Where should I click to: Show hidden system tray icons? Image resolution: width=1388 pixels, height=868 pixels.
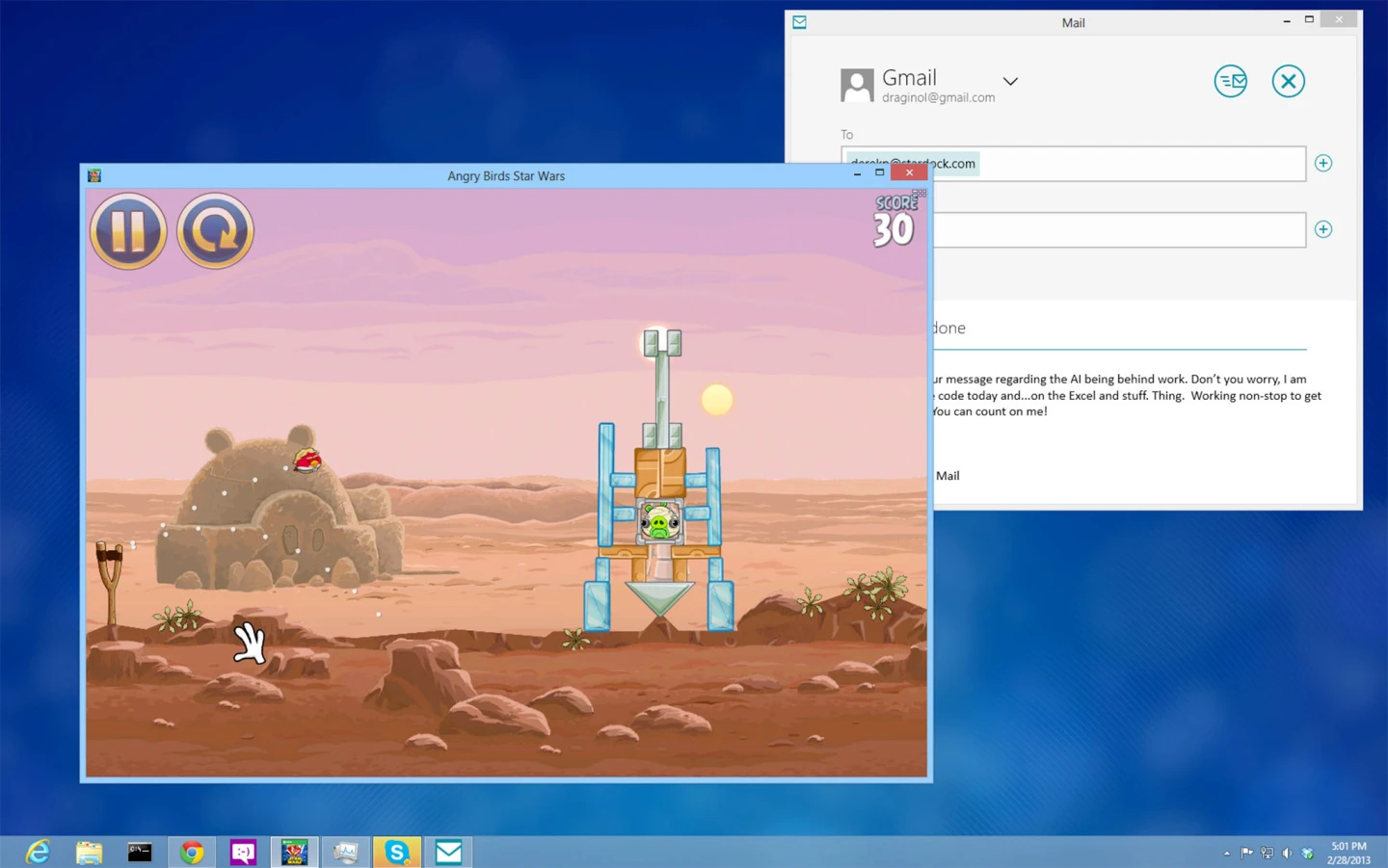point(1227,854)
